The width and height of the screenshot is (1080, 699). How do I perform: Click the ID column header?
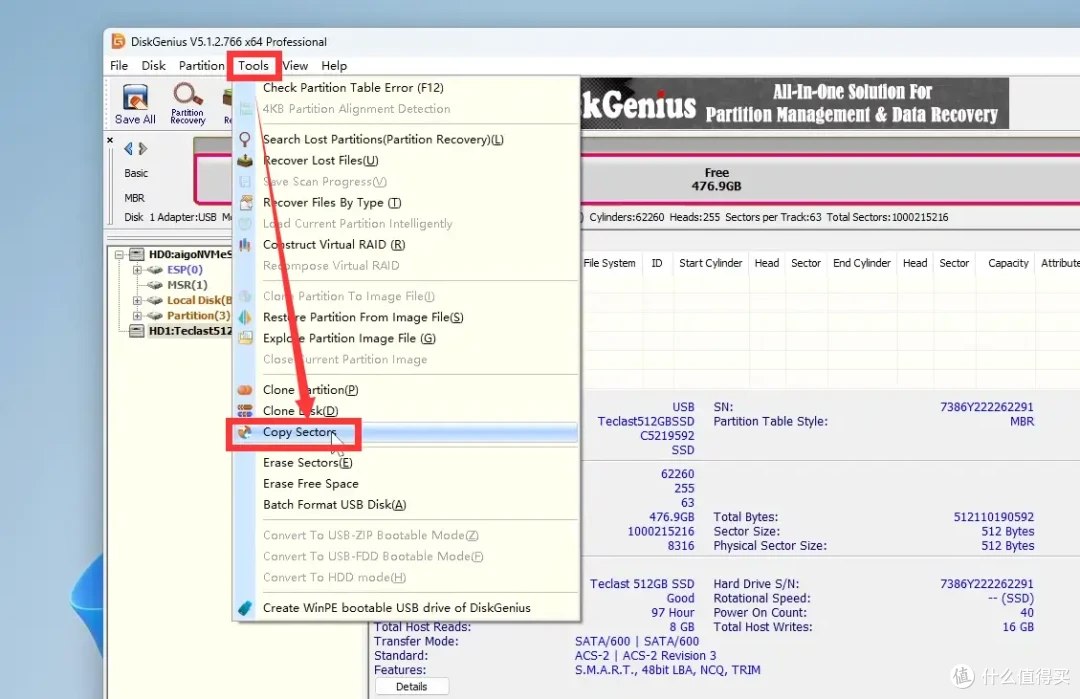657,263
